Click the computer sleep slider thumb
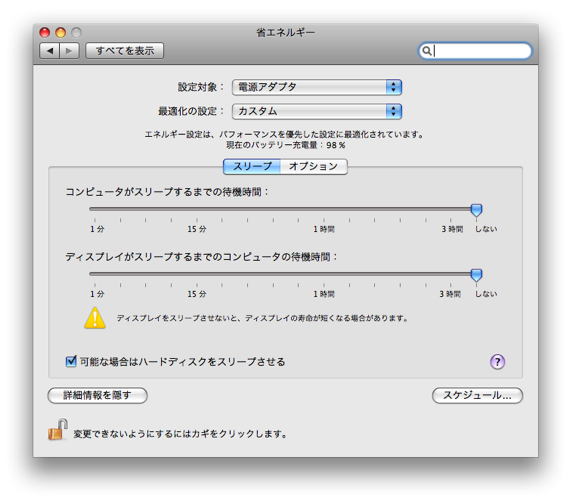 point(476,210)
